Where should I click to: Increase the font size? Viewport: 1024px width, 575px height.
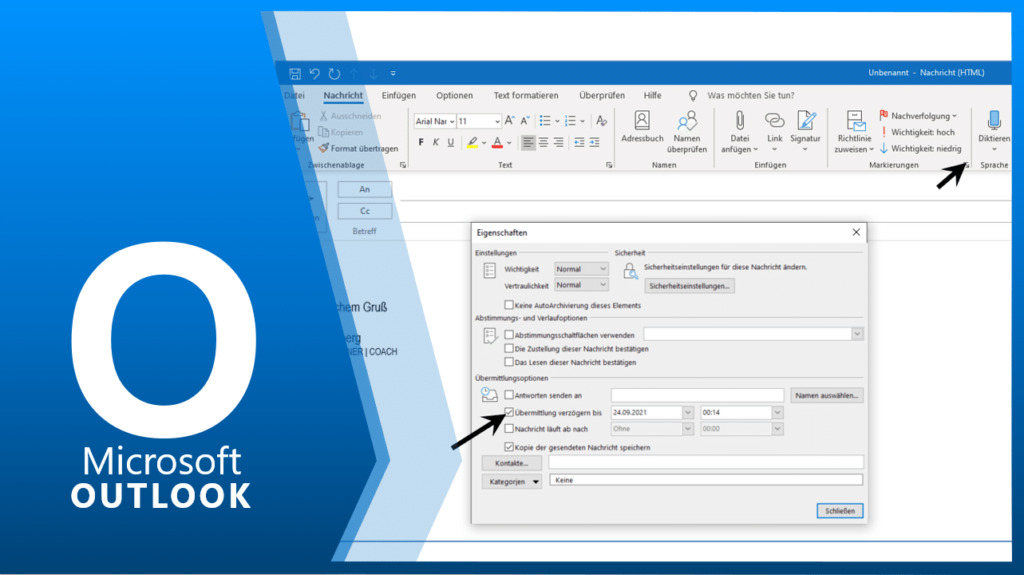509,121
